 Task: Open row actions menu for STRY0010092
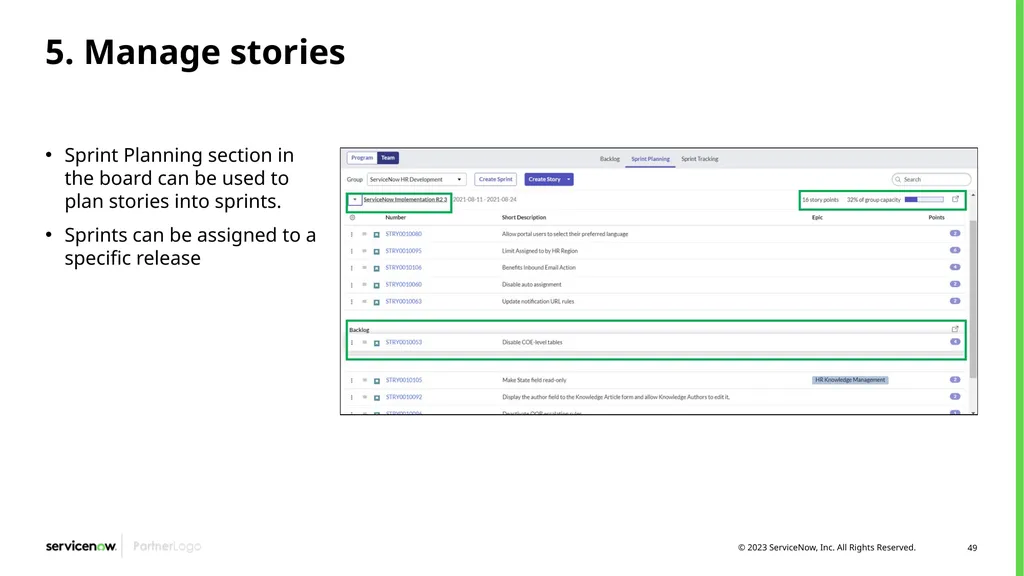pos(351,397)
